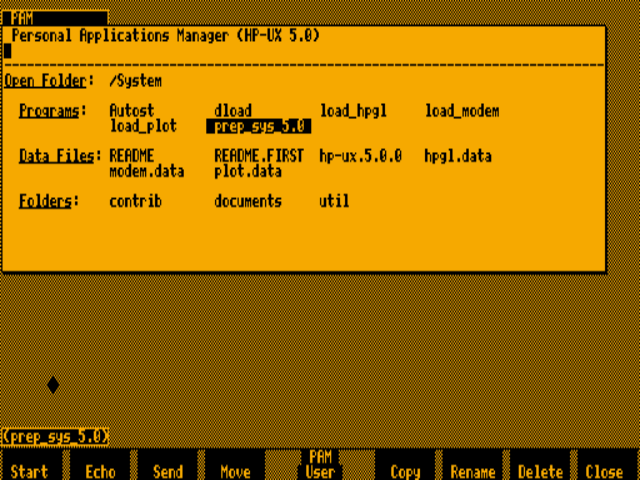Click the diamond pointer marker
This screenshot has width=640, height=480.
tap(53, 385)
